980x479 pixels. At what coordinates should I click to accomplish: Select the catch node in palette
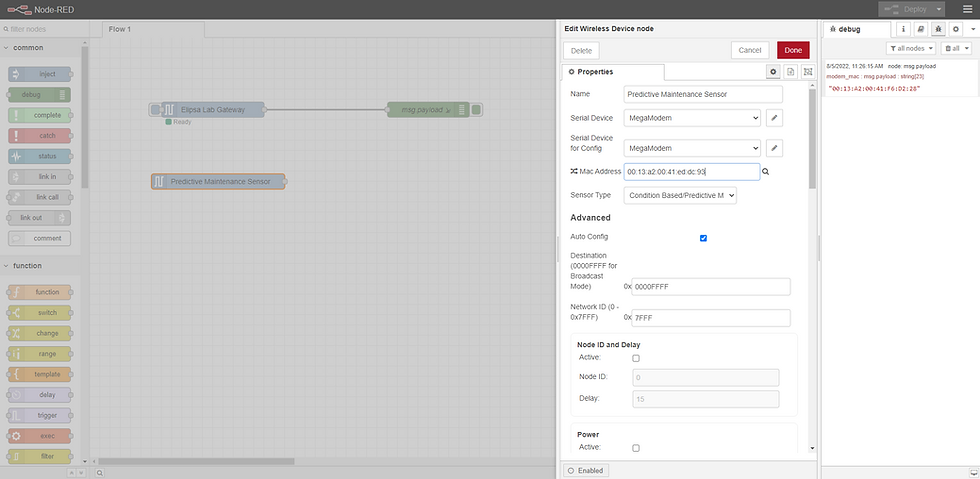coord(39,136)
